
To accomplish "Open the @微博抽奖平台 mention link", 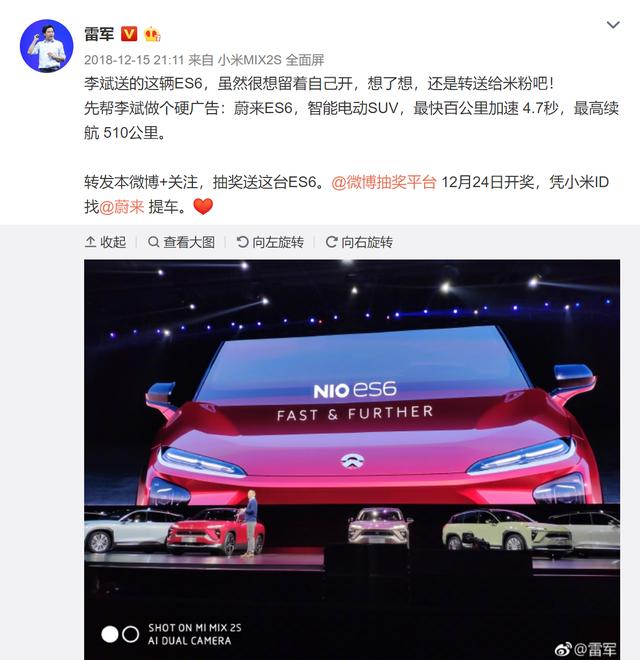I will point(384,182).
